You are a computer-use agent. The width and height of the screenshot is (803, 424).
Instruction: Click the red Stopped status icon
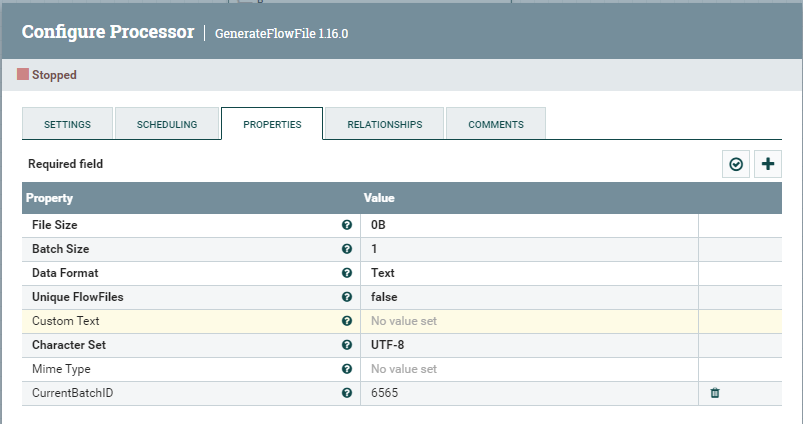[x=23, y=74]
